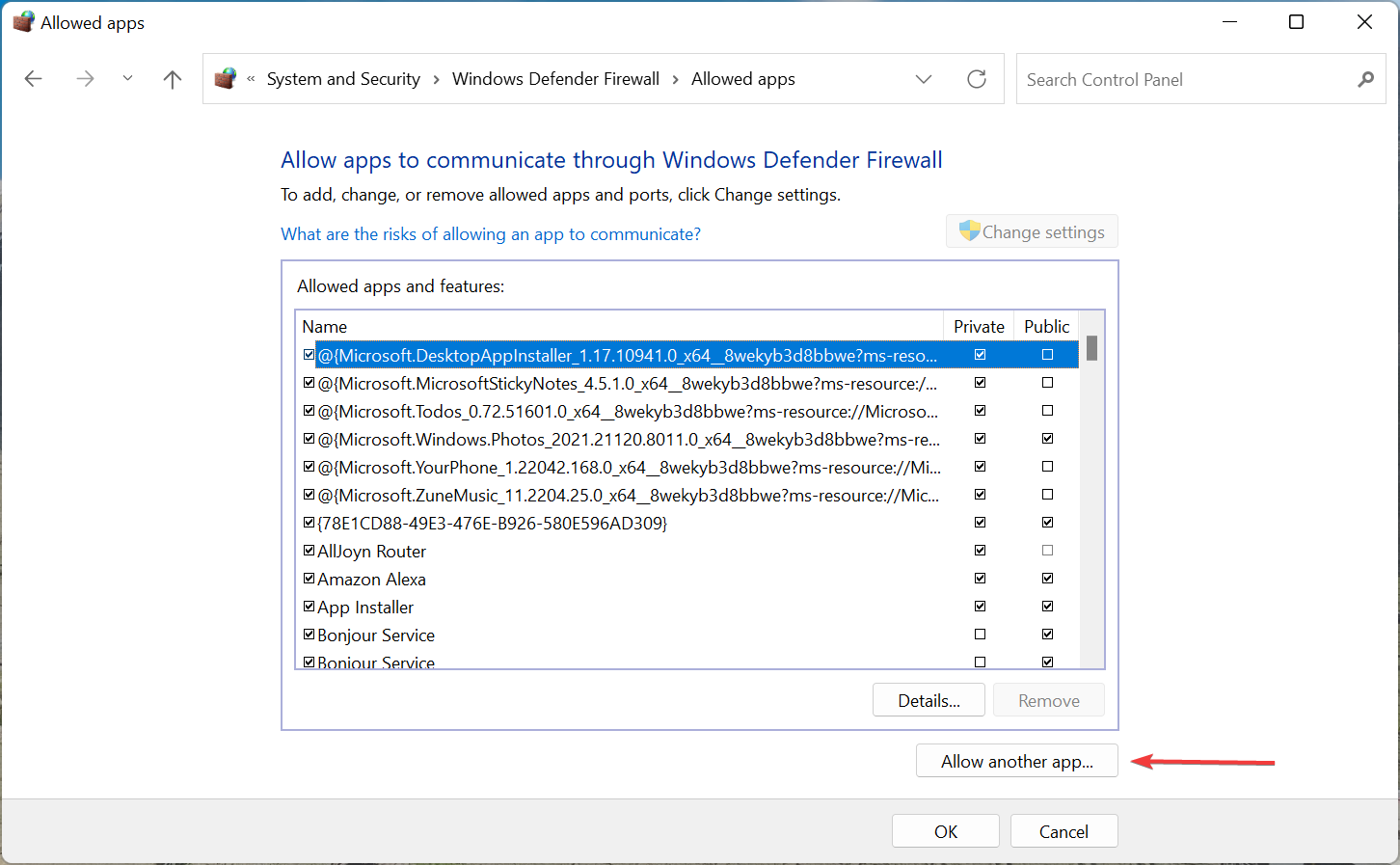Image resolution: width=1400 pixels, height=865 pixels.
Task: Expand chevron after Windows Defender Firewall
Action: 675,79
